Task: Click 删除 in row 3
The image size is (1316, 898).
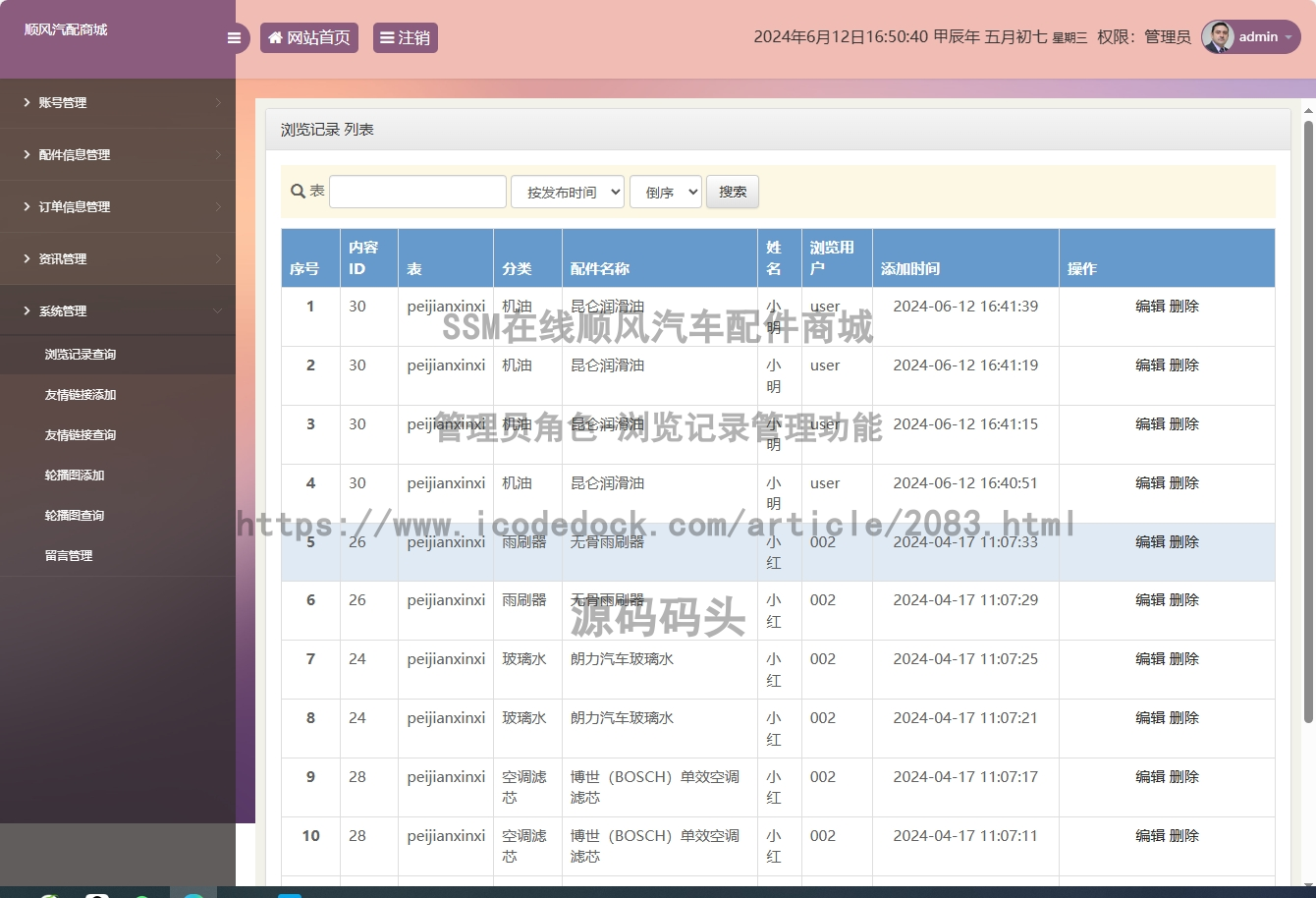Action: click(x=1184, y=424)
